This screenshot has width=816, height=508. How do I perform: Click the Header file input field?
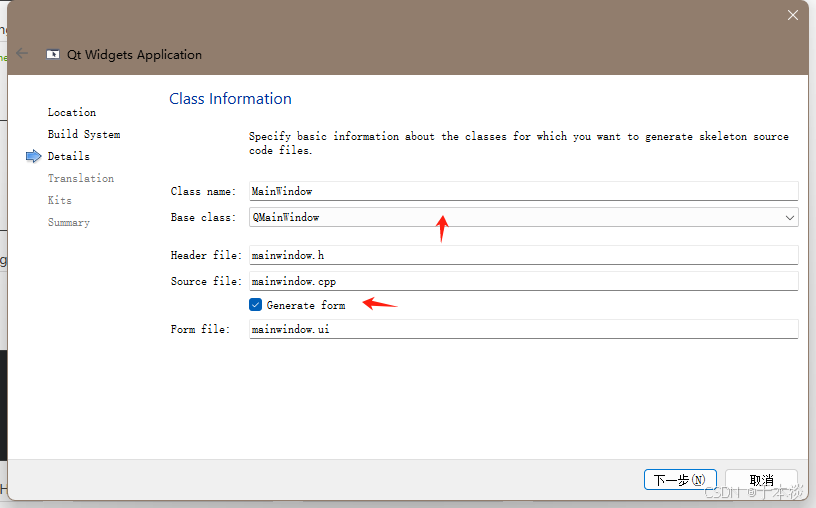(x=524, y=255)
